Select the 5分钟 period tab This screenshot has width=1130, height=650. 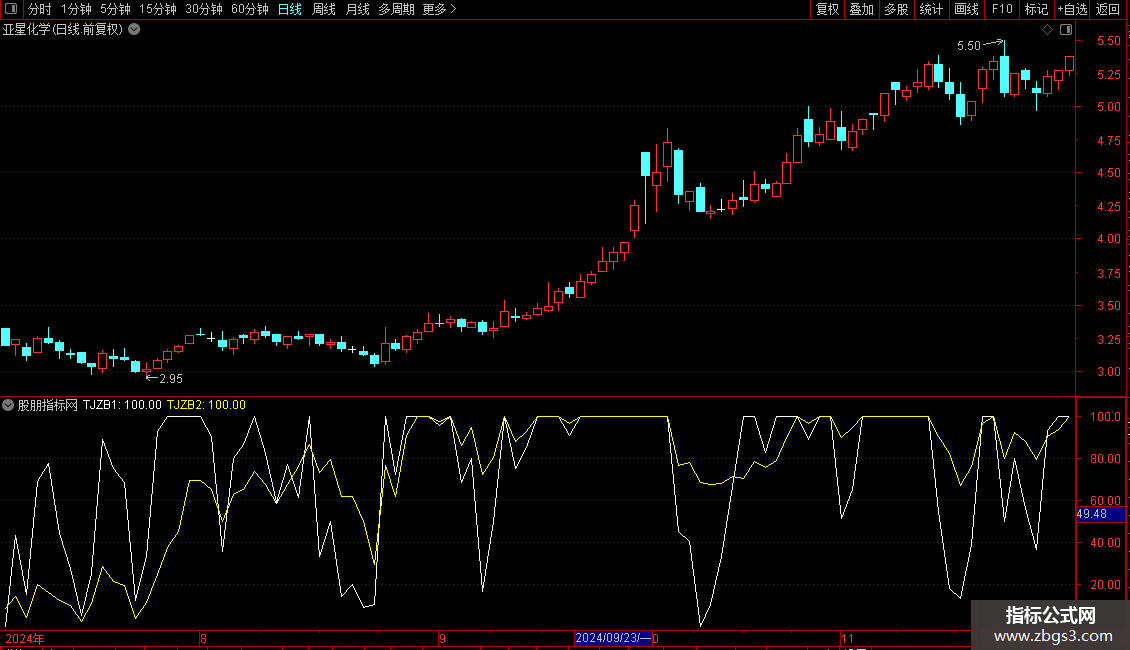[115, 9]
